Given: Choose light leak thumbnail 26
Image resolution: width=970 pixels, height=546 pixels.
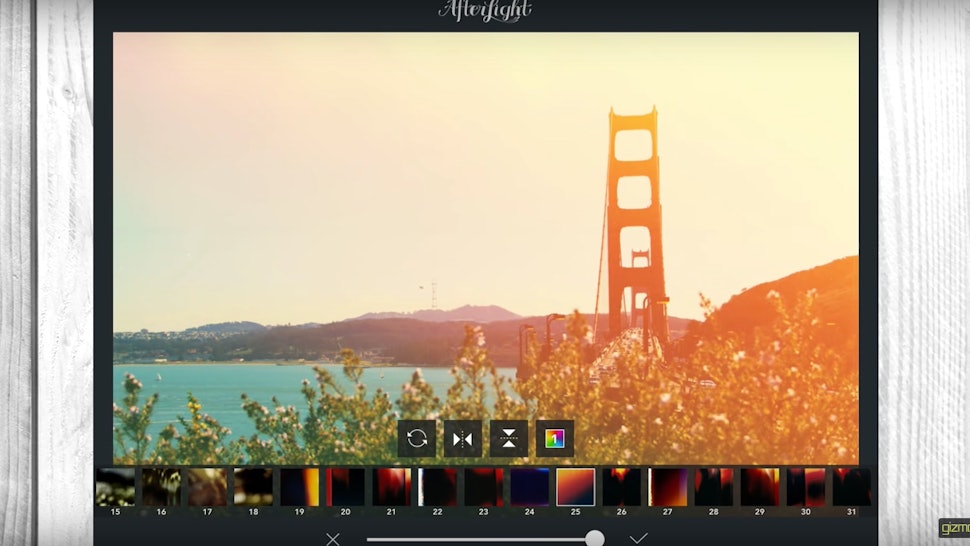Looking at the screenshot, I should pyautogui.click(x=622, y=487).
